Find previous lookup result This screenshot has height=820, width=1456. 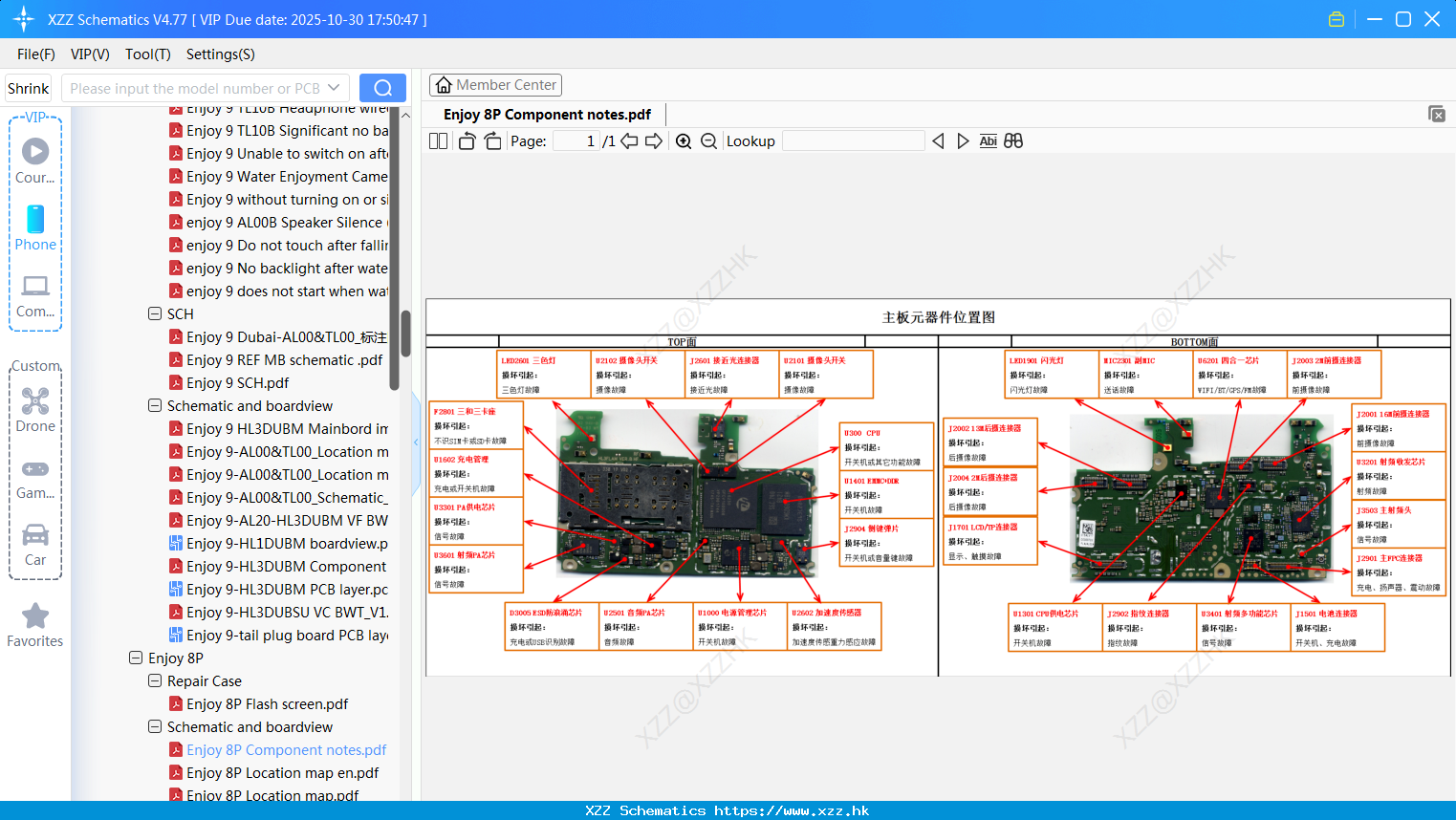coord(938,140)
